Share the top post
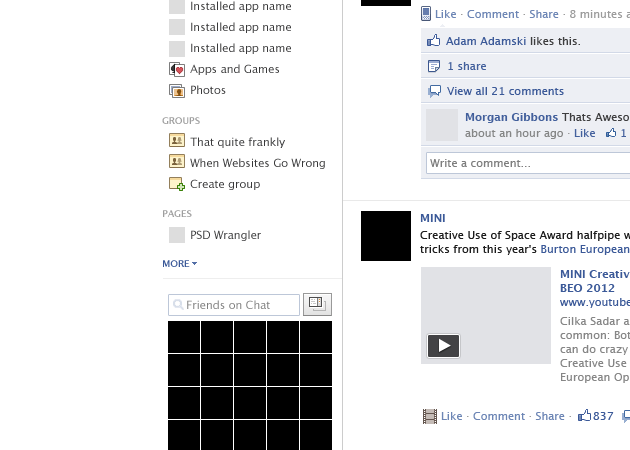 pyautogui.click(x=544, y=14)
